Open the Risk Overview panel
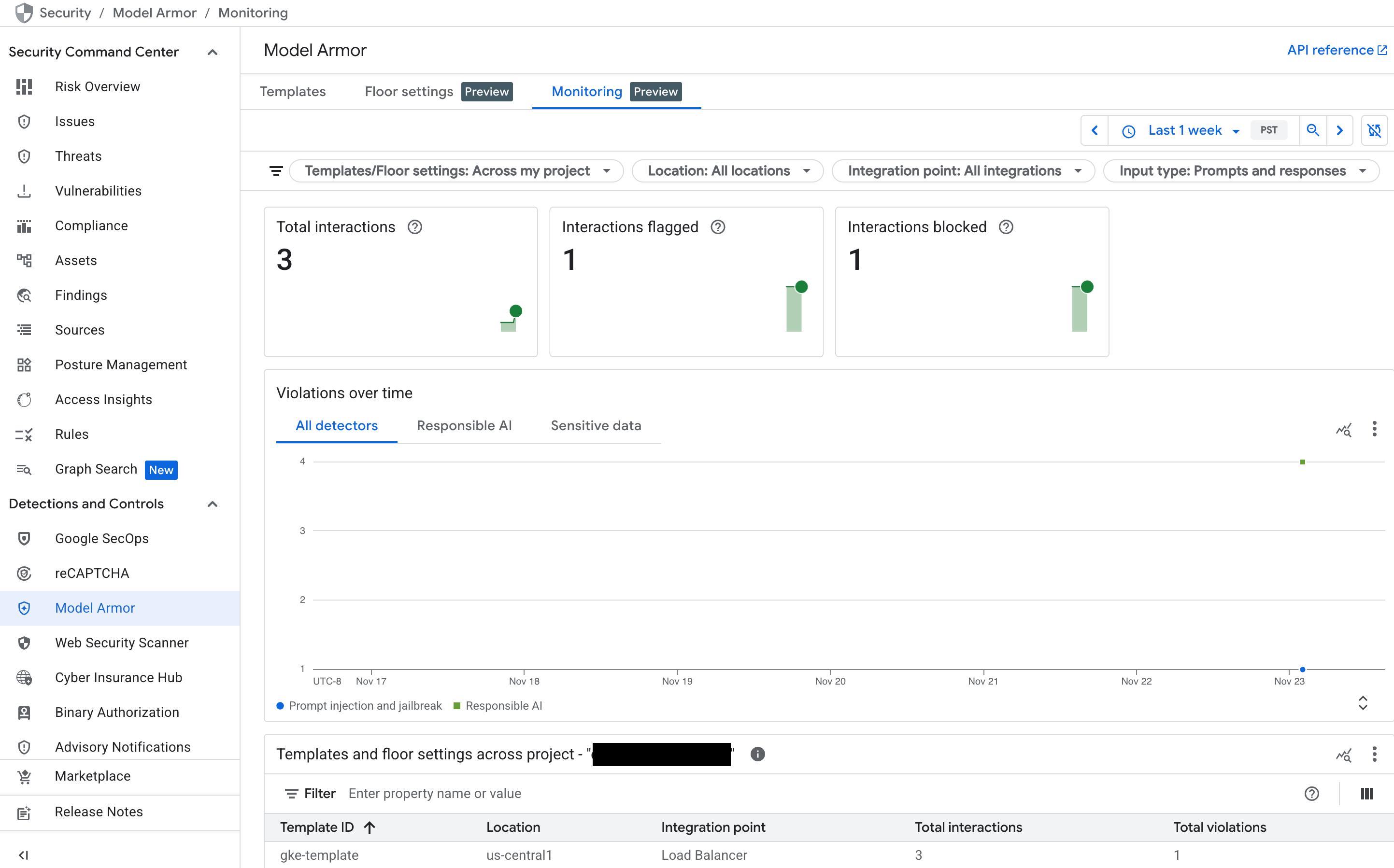 [98, 87]
